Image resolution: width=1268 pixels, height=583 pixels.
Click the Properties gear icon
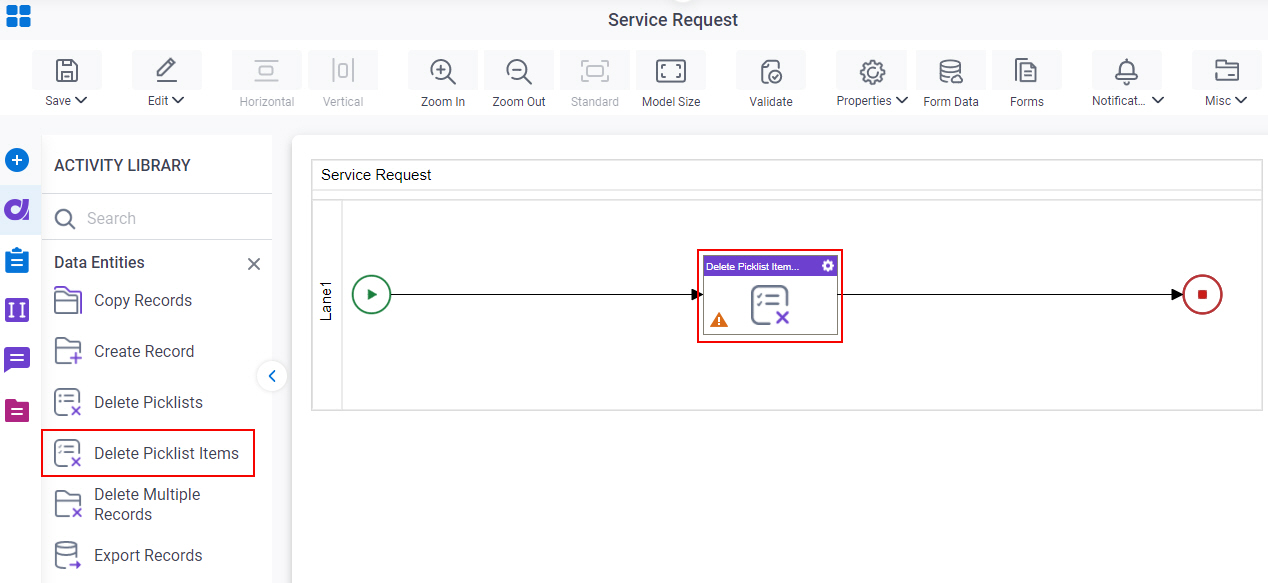[x=873, y=71]
